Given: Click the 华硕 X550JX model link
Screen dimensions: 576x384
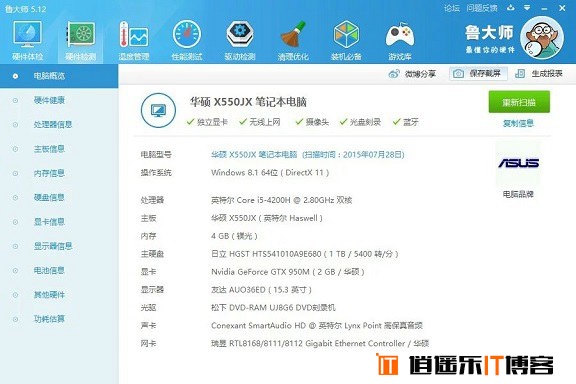Looking at the screenshot, I should [x=307, y=155].
